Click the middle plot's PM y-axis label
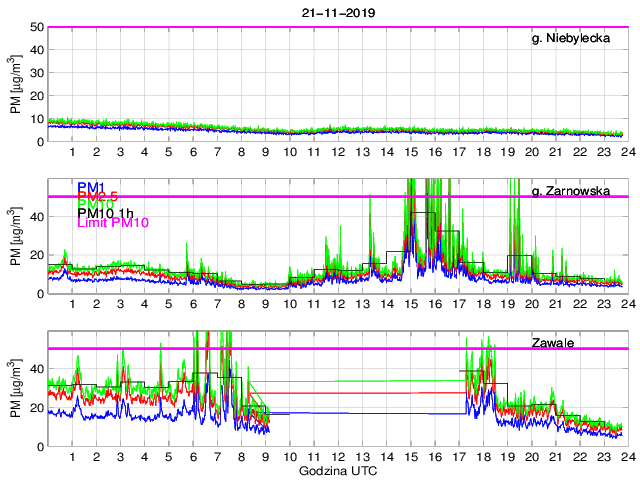Image resolution: width=640 pixels, height=480 pixels. coord(16,236)
